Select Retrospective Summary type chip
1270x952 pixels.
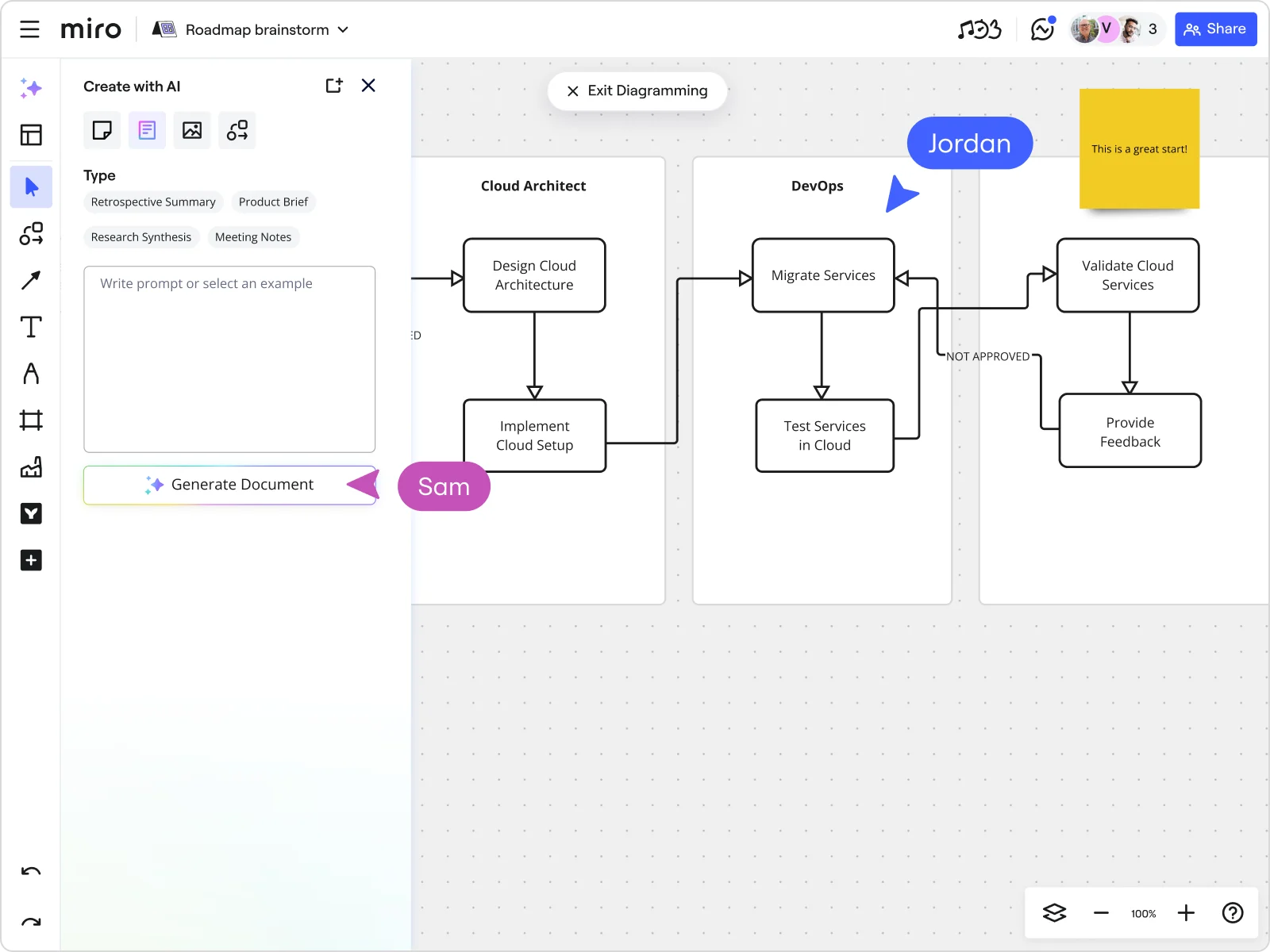(x=153, y=202)
